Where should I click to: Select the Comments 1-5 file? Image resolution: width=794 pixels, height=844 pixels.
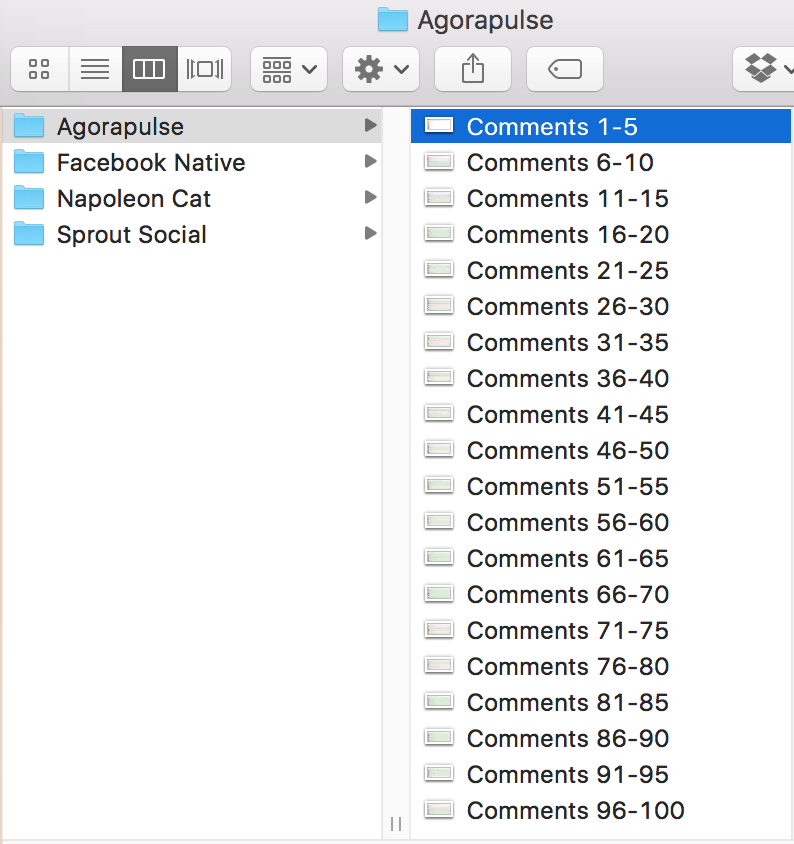click(551, 127)
